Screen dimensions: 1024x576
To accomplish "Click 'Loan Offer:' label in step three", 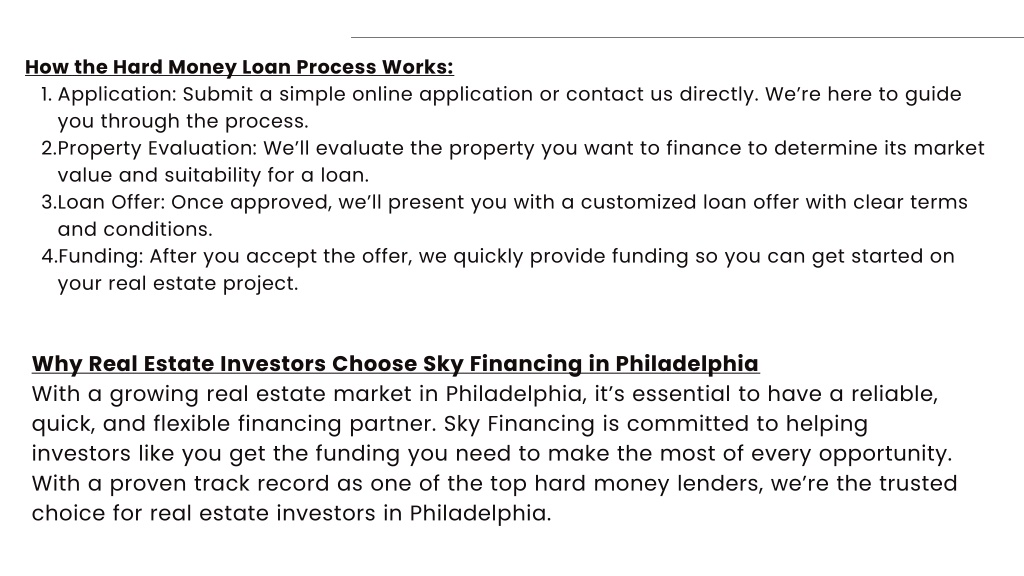I will (112, 202).
